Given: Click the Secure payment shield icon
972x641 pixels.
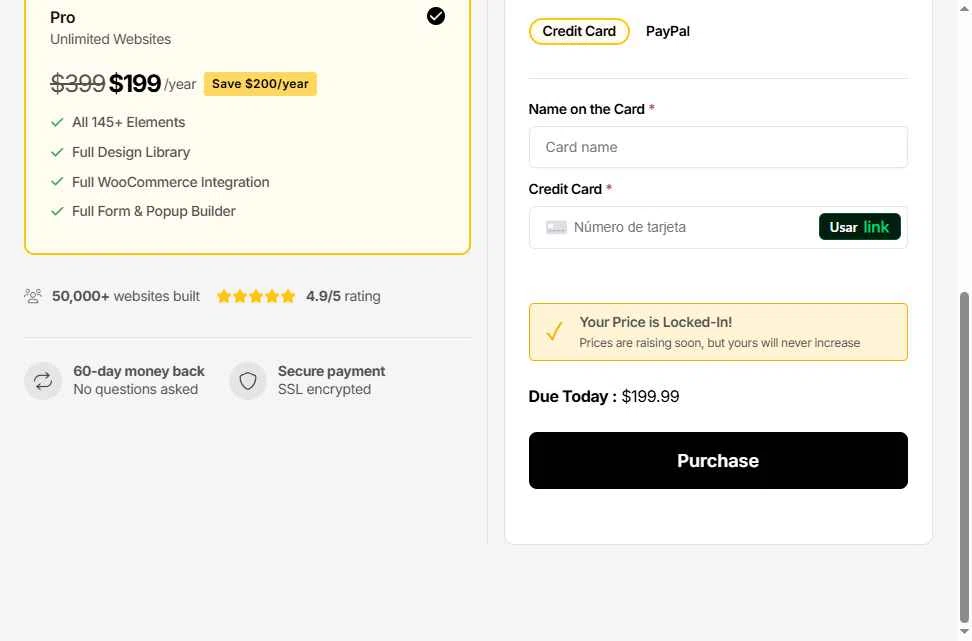Looking at the screenshot, I should 248,381.
